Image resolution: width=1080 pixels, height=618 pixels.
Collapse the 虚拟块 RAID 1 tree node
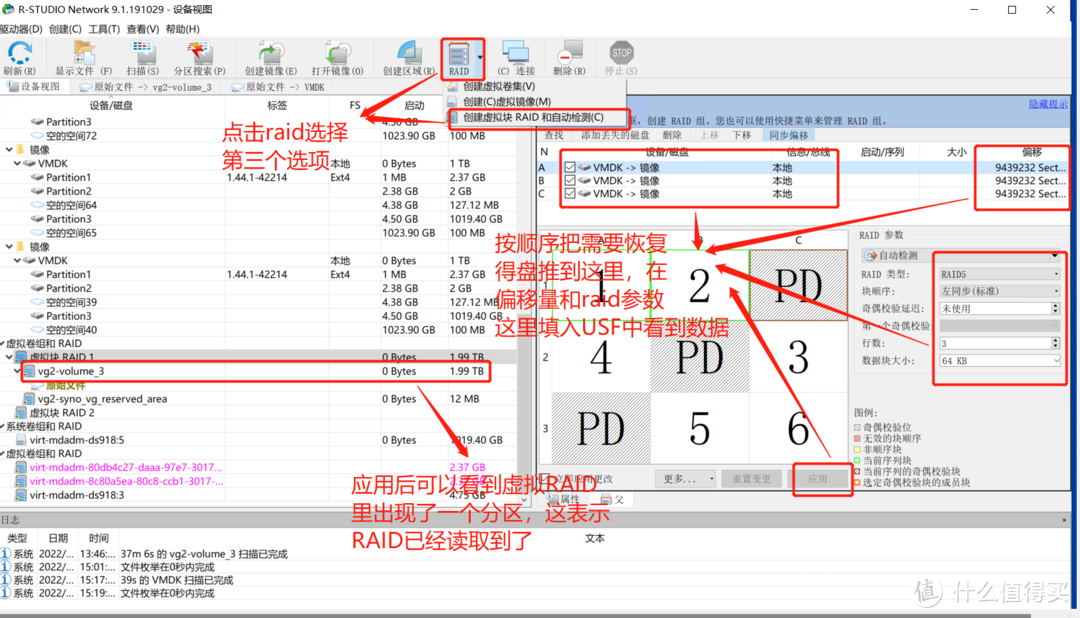click(x=9, y=357)
